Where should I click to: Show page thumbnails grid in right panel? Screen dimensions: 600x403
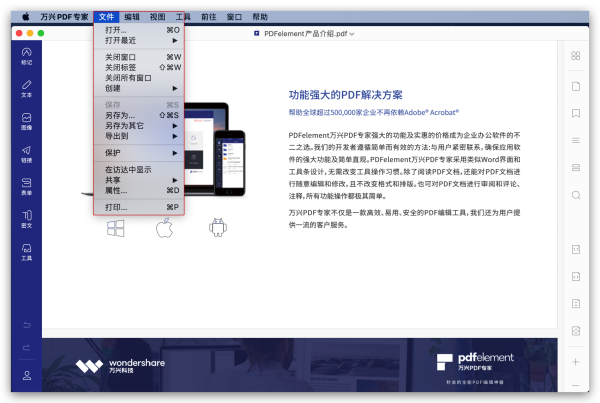click(576, 56)
